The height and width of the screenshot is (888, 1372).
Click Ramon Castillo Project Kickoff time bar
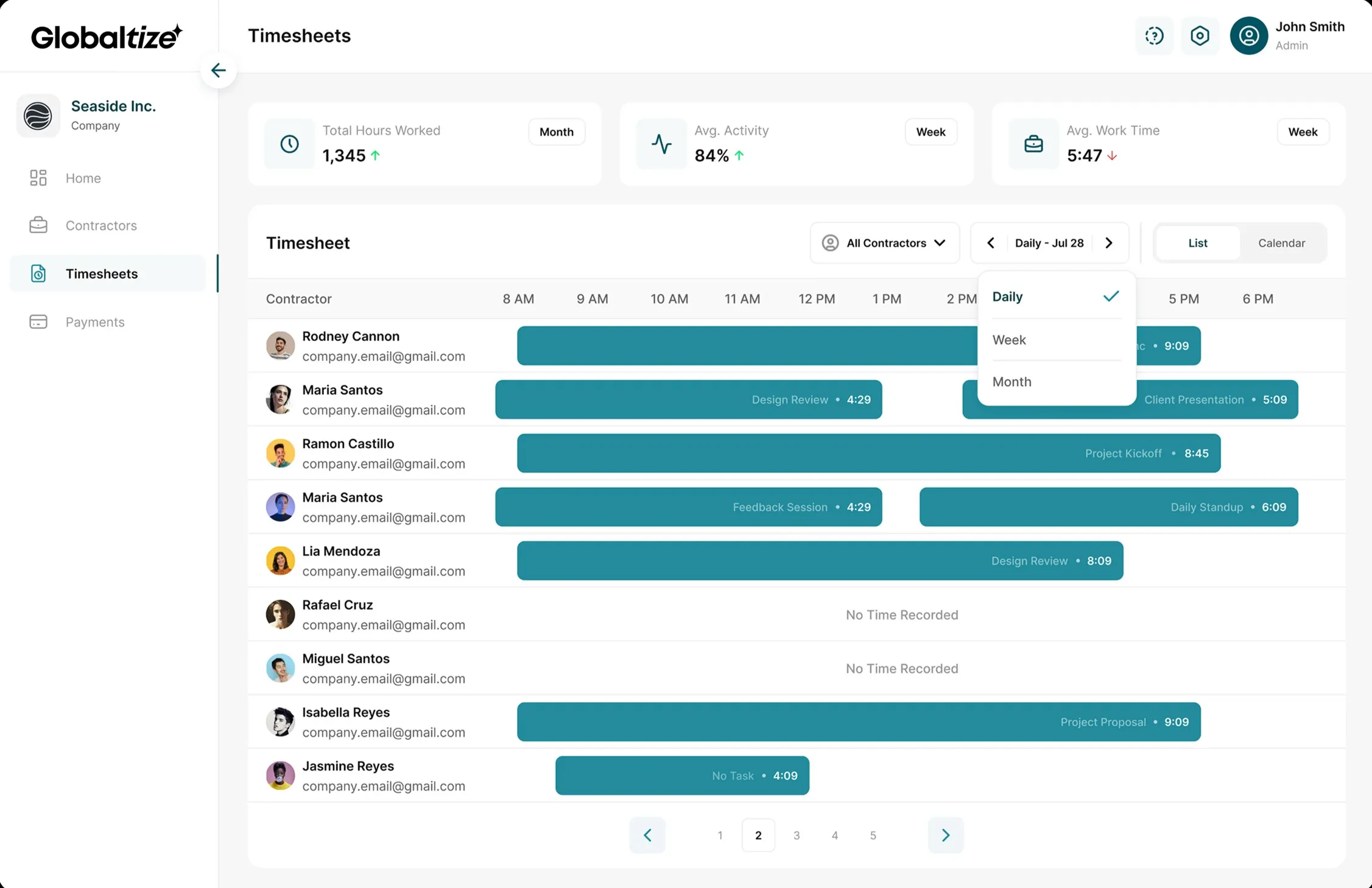coord(868,453)
